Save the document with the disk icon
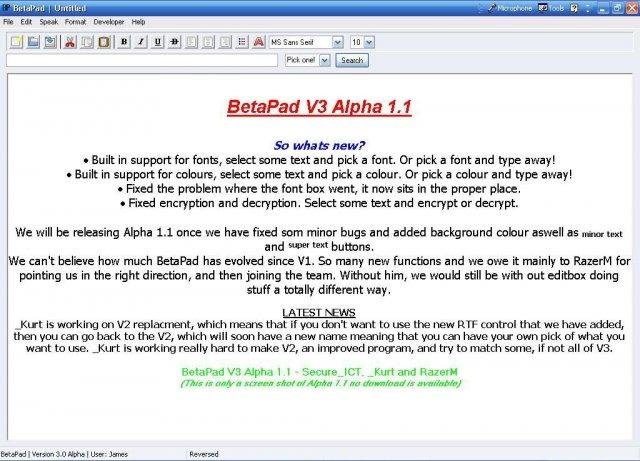This screenshot has width=640, height=461. pos(50,42)
